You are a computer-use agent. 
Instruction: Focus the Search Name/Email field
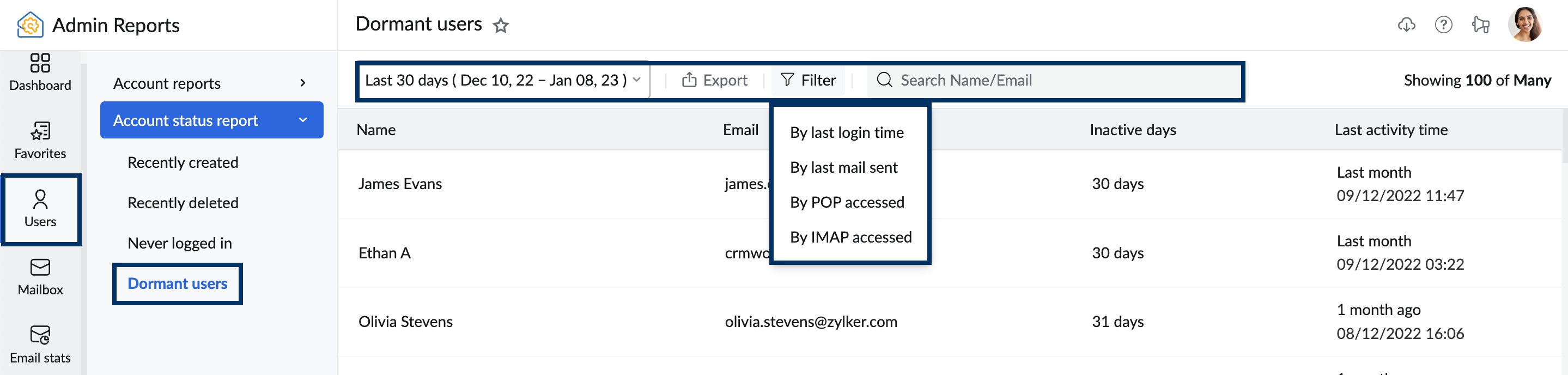pos(1055,80)
